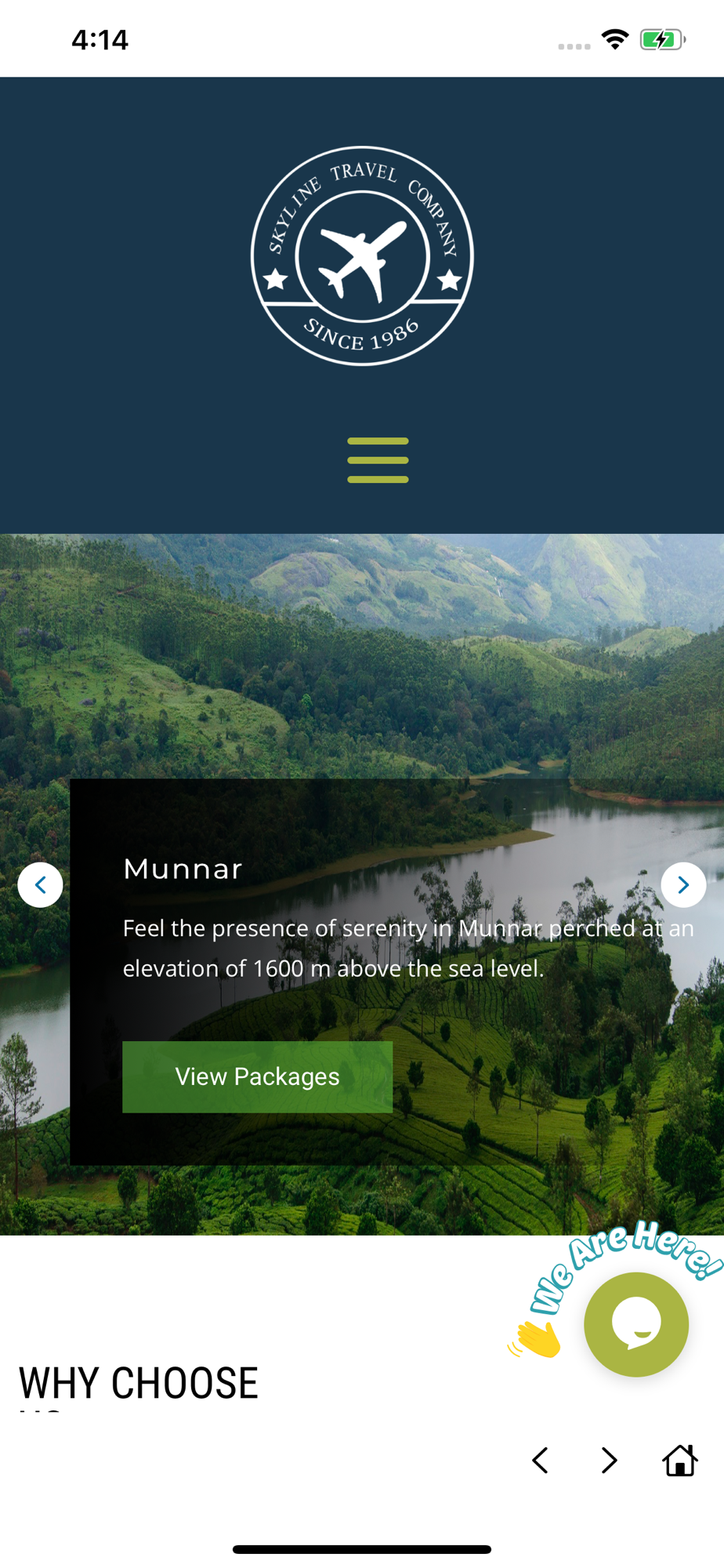Go to previous slide with left chevron

[41, 885]
